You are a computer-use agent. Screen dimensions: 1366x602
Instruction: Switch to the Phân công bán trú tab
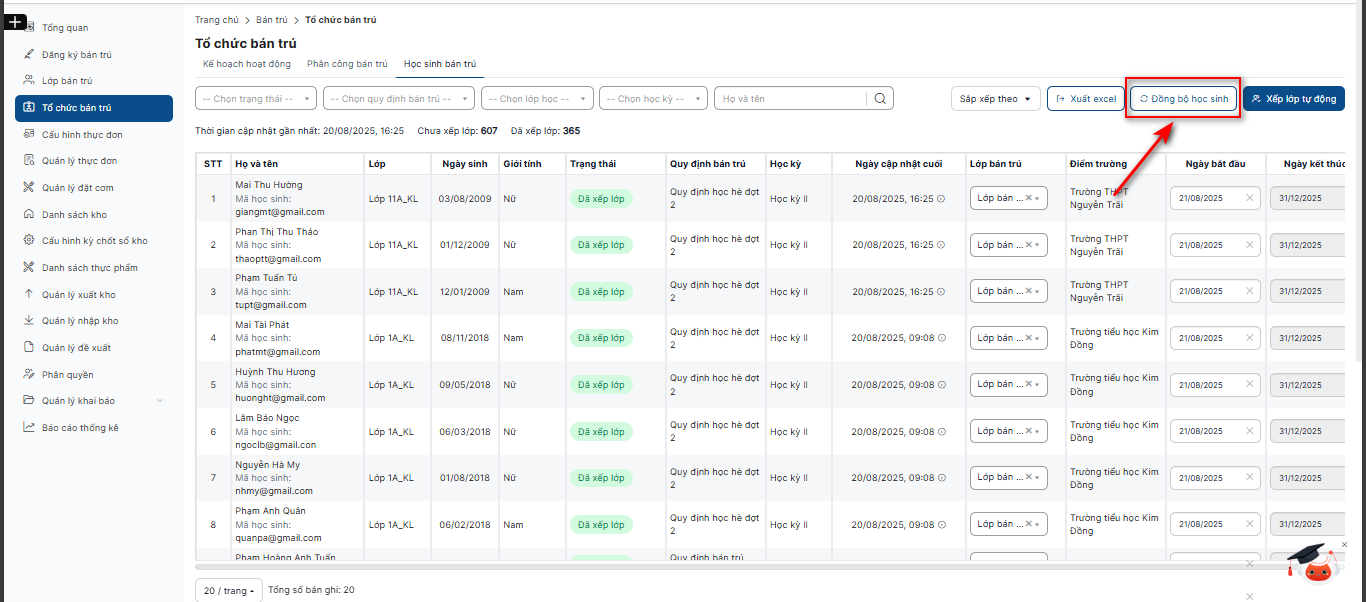347,64
